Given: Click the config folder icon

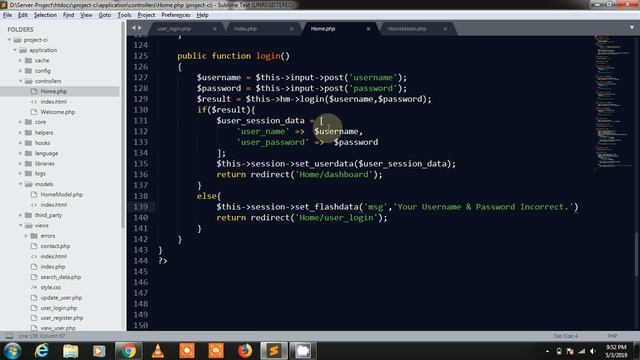Looking at the screenshot, I should (29, 71).
